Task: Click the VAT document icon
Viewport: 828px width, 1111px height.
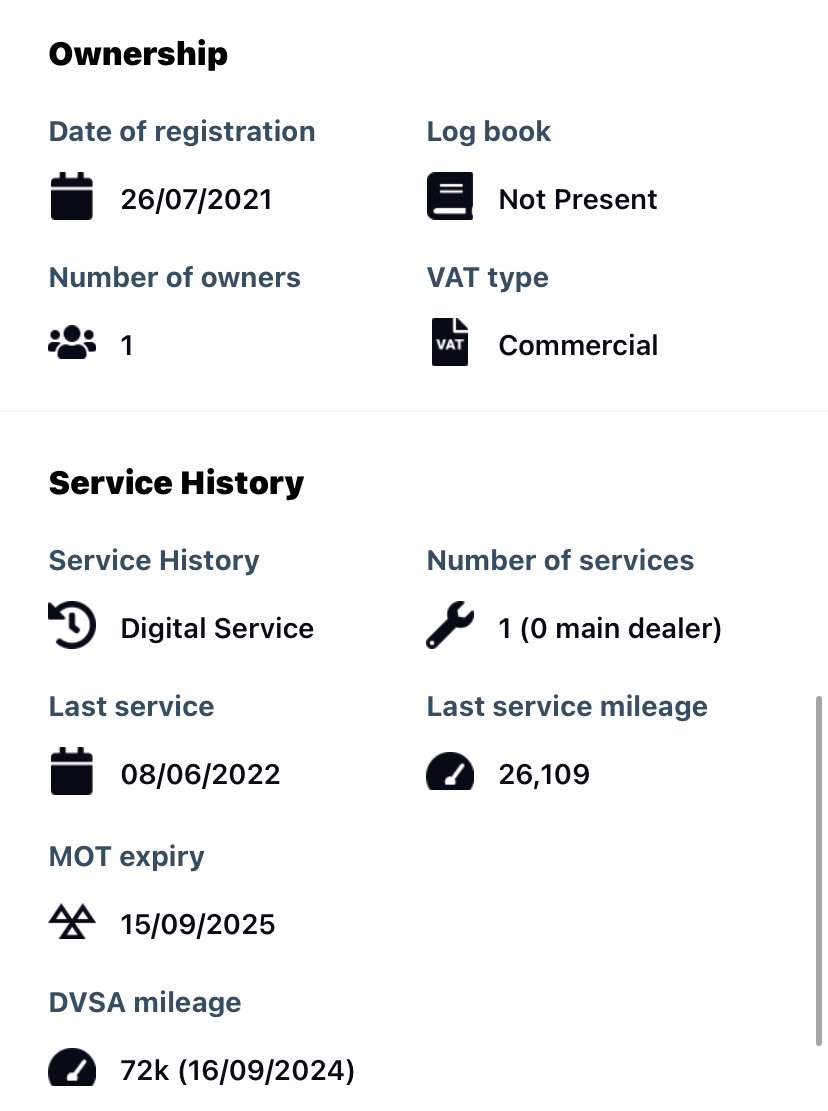Action: (450, 342)
